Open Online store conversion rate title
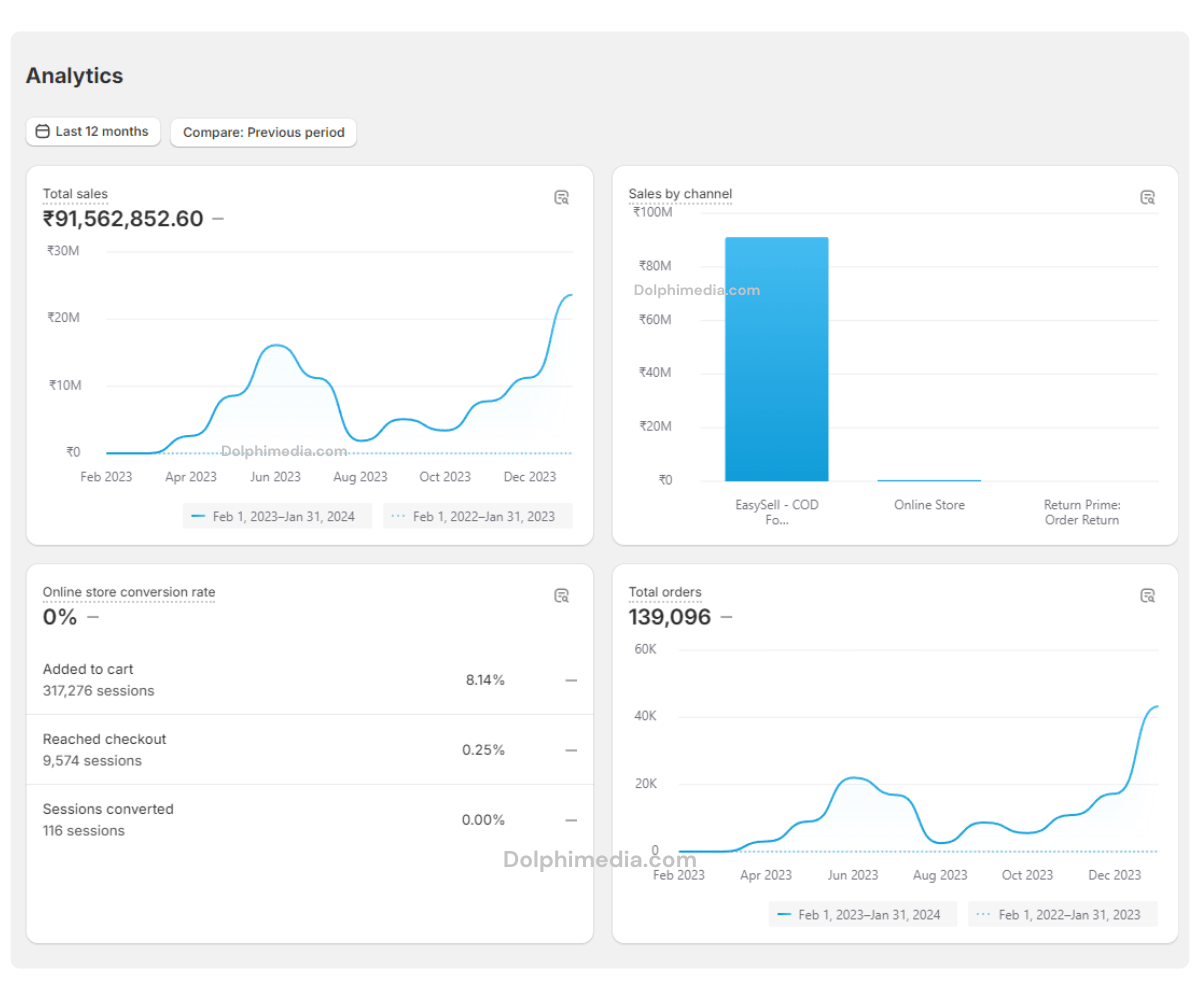 [x=129, y=592]
